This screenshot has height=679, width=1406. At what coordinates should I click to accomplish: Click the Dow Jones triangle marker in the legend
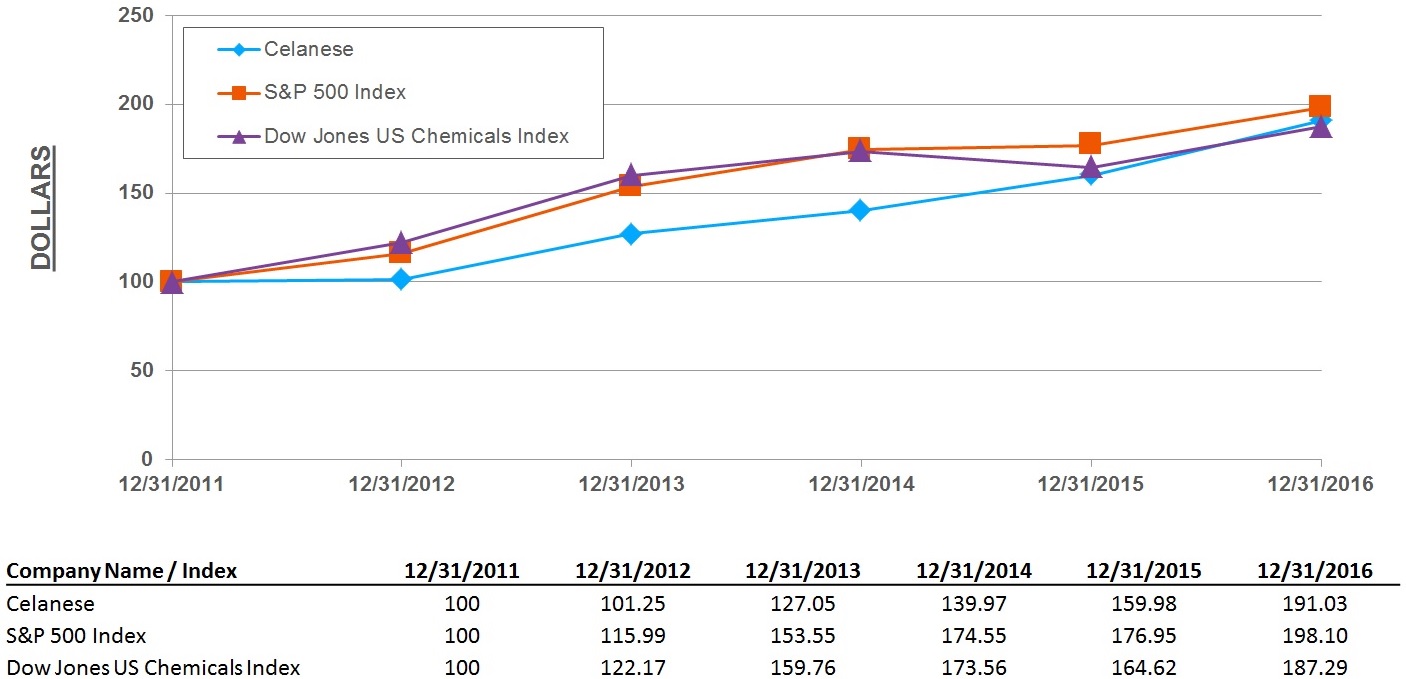[x=238, y=136]
